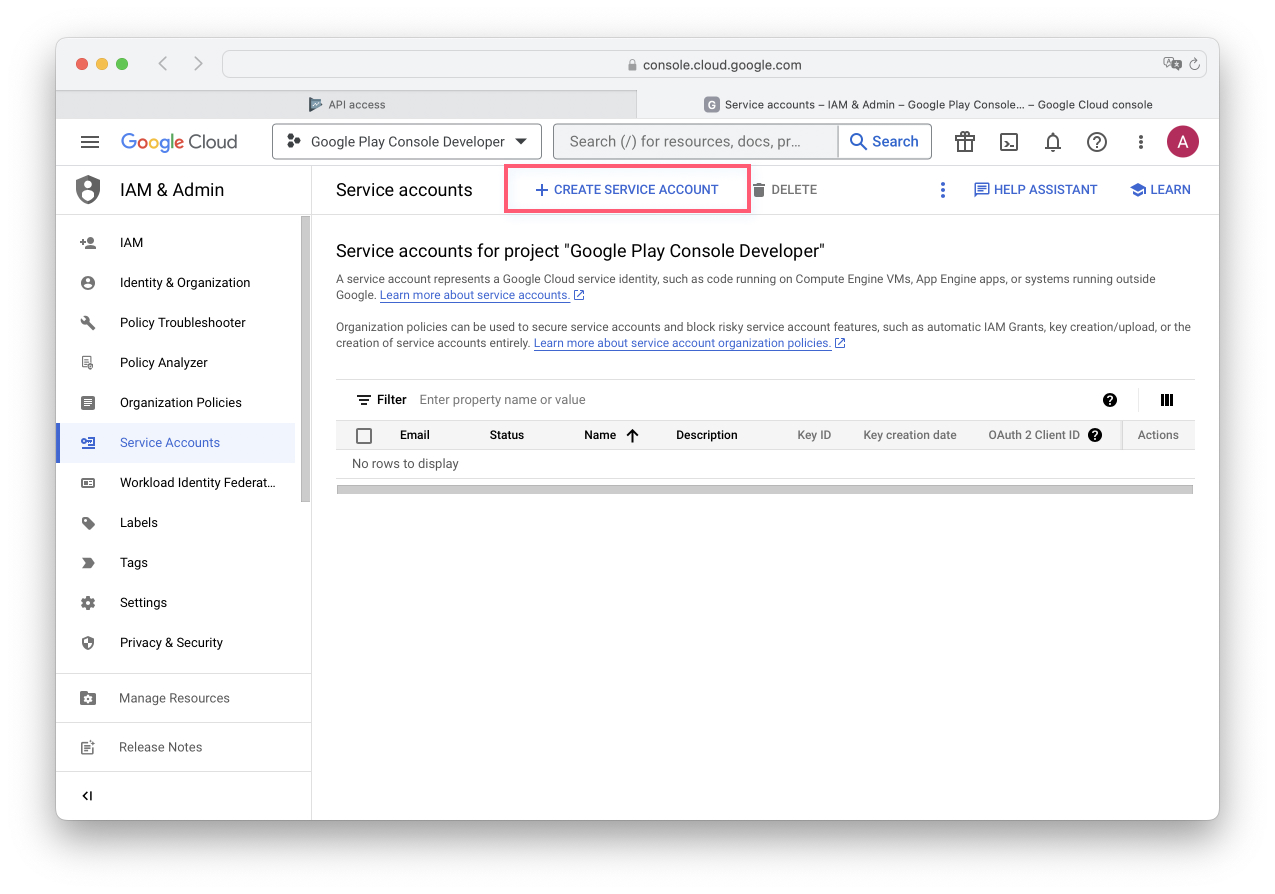This screenshot has height=894, width=1275.
Task: Click the Actions column header
Action: [x=1158, y=435]
